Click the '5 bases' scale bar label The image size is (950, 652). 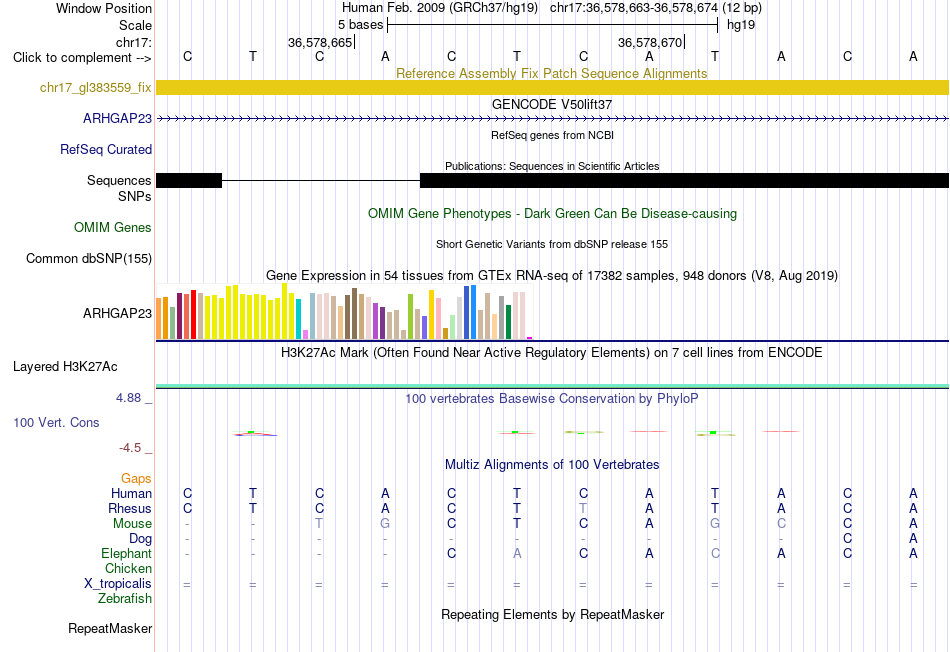360,25
